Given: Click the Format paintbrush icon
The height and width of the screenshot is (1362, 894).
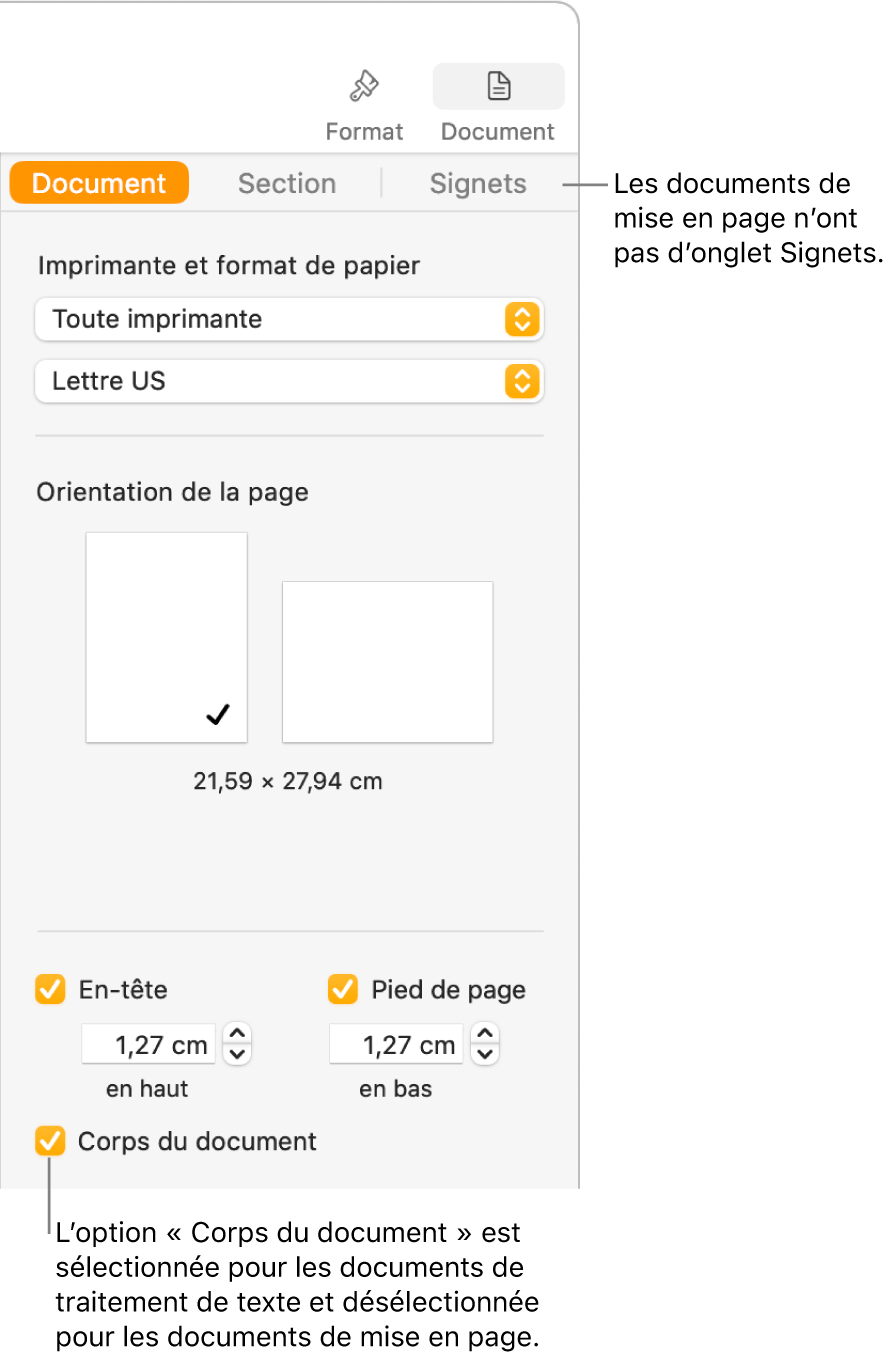Looking at the screenshot, I should tap(364, 88).
